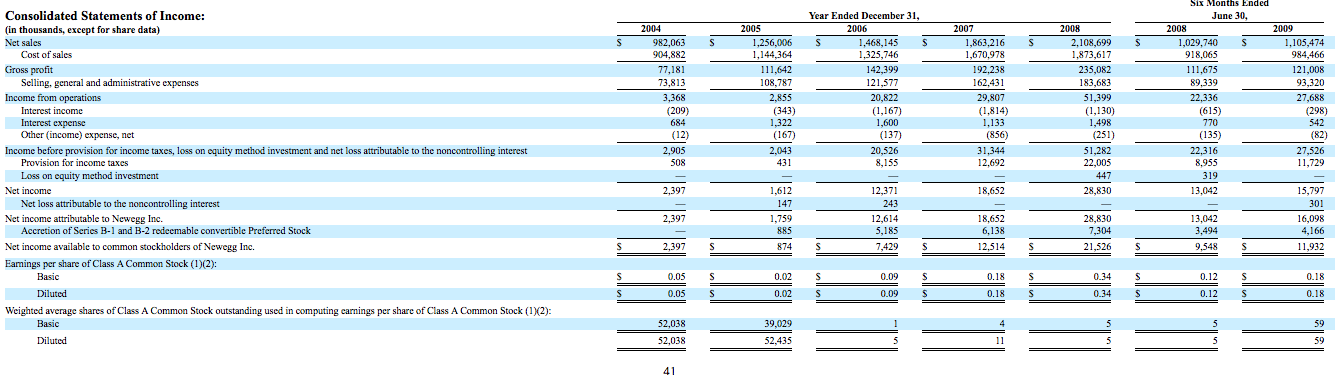The image size is (1336, 375).
Task: Select the 'Accretion of Series B-1 and B-2' label
Action: [166, 230]
